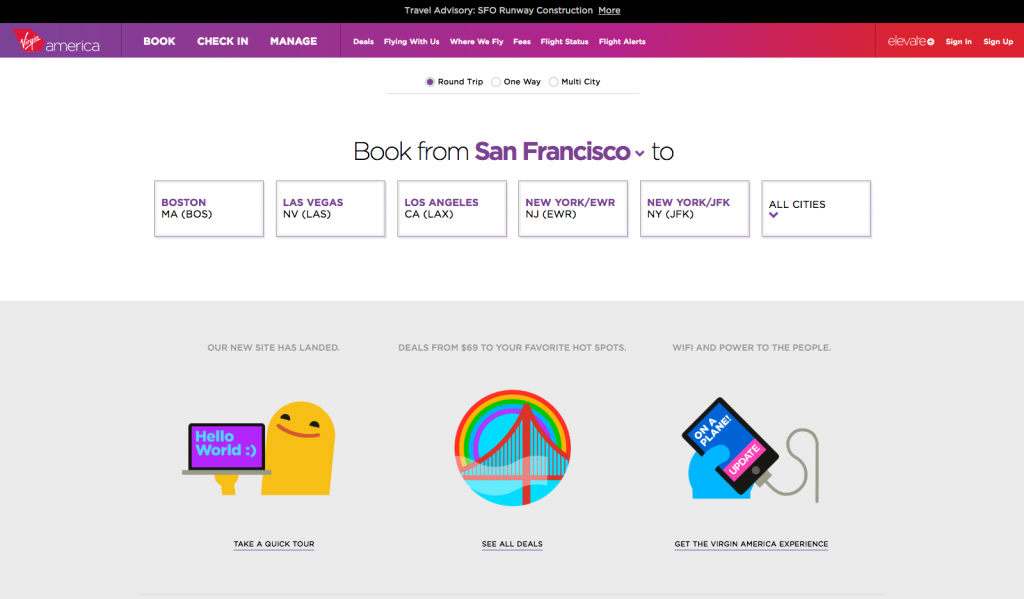Open Where We Fly page

point(476,42)
